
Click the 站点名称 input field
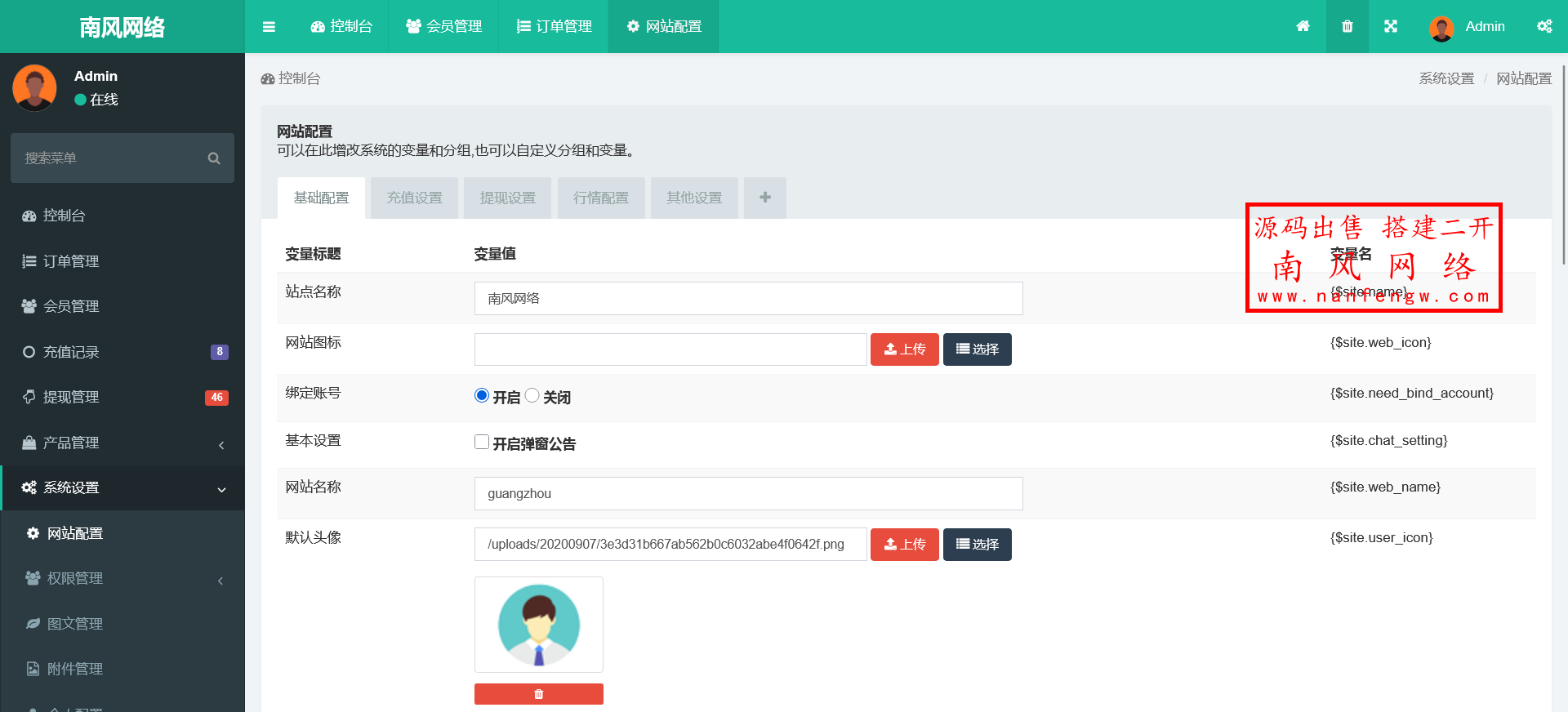tap(748, 299)
